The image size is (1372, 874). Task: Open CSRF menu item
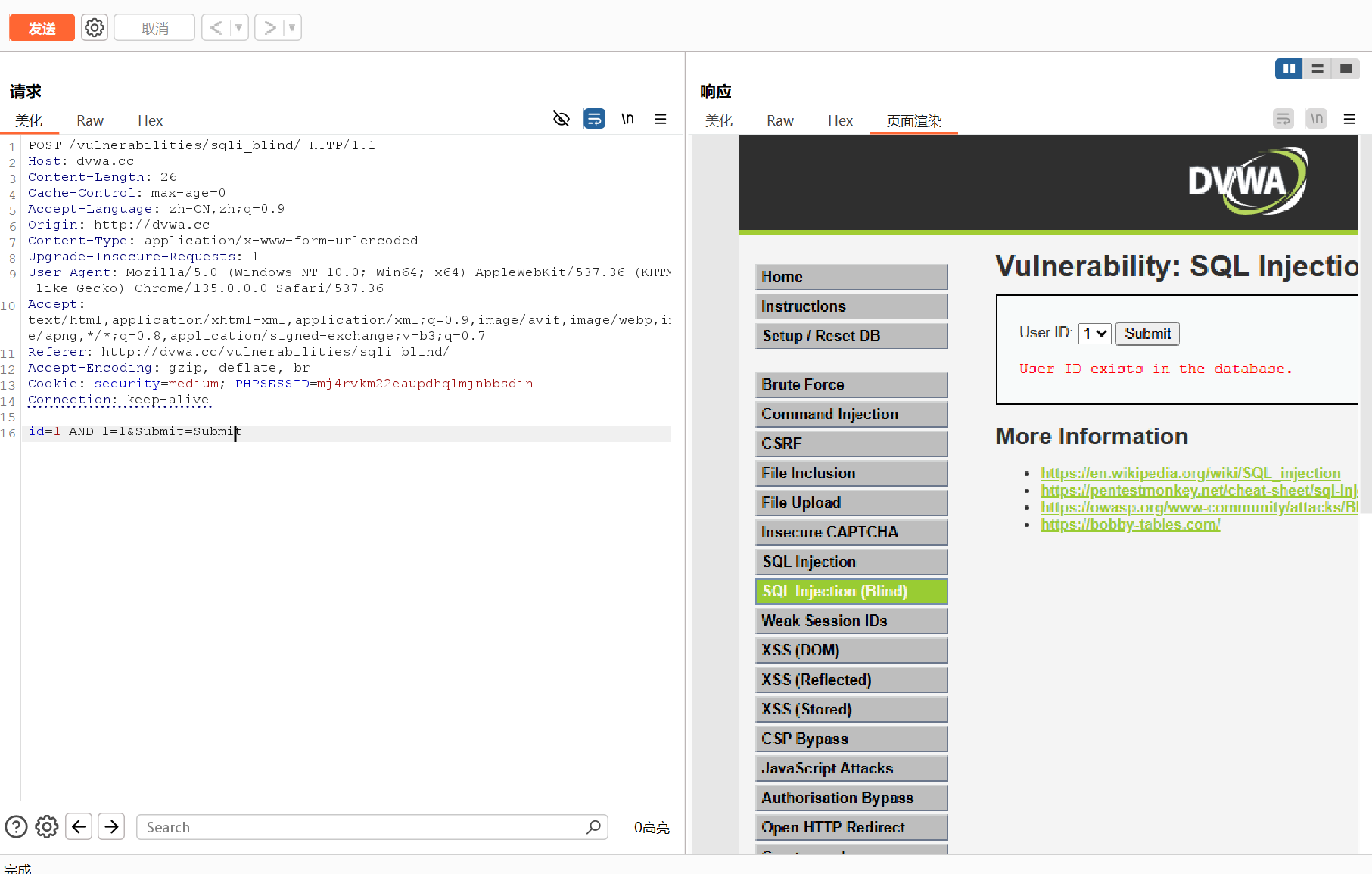click(x=851, y=443)
